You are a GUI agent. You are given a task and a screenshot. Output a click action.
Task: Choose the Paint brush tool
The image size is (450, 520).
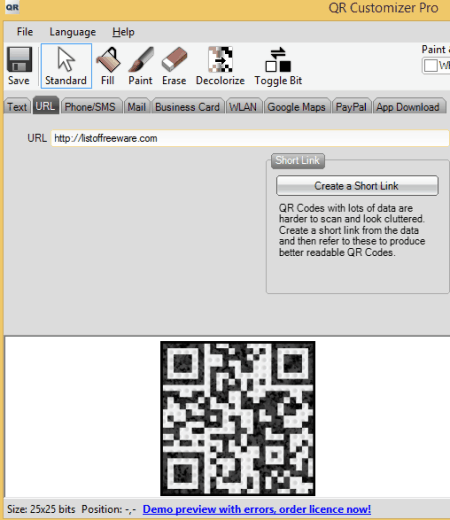point(140,66)
